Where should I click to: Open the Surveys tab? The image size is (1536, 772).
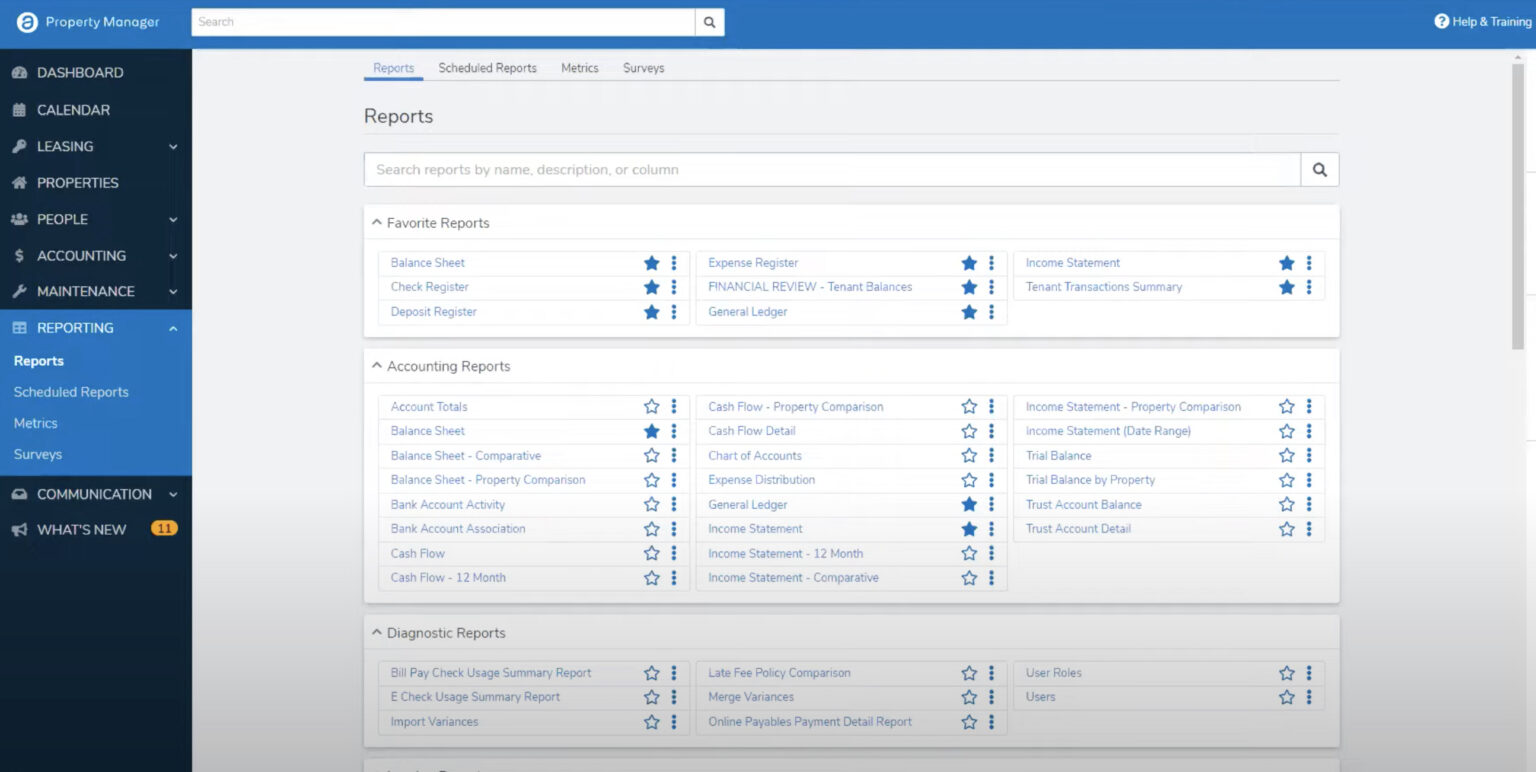coord(643,68)
